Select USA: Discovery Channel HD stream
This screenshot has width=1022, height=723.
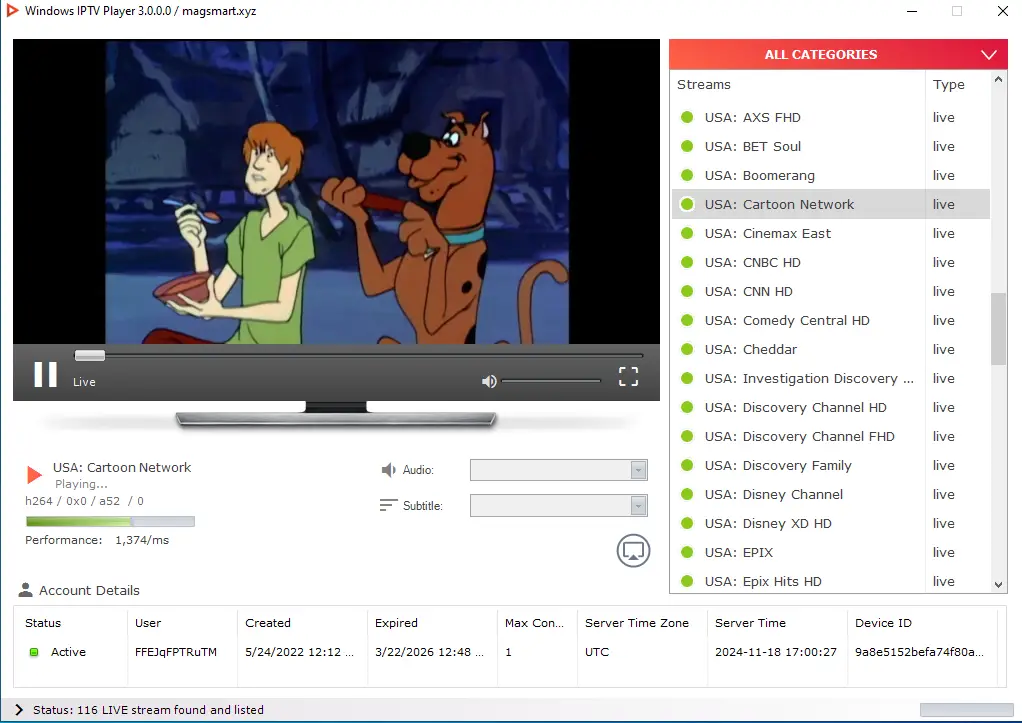click(x=830, y=407)
